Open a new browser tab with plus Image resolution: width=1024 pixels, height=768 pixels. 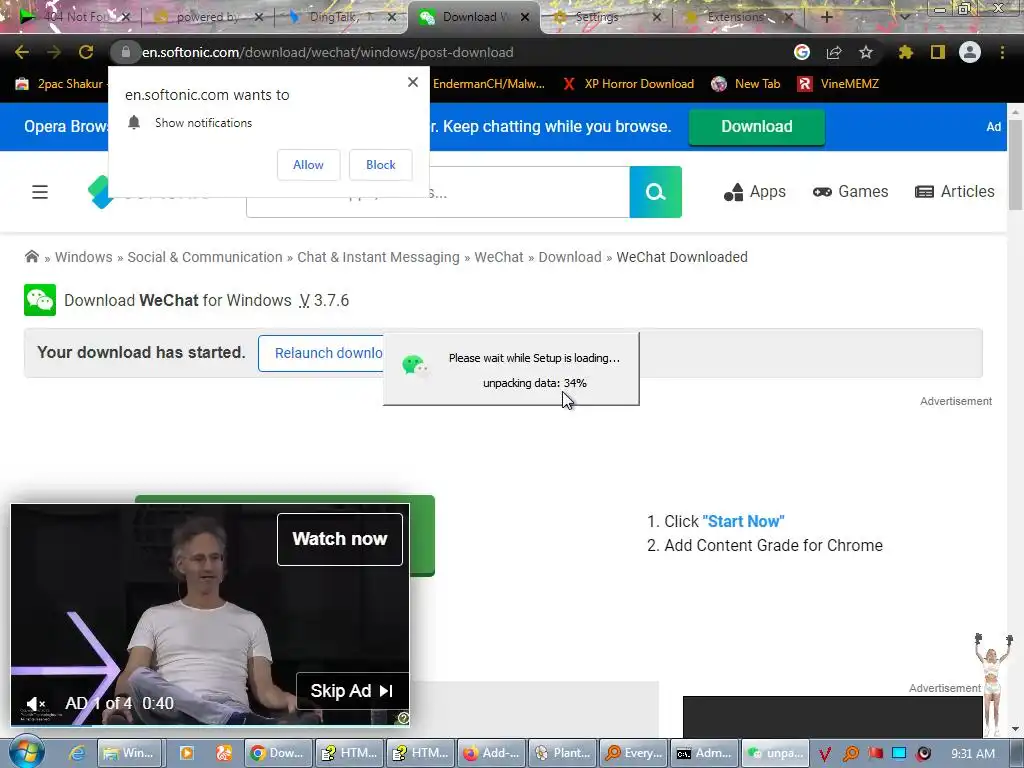(x=826, y=17)
